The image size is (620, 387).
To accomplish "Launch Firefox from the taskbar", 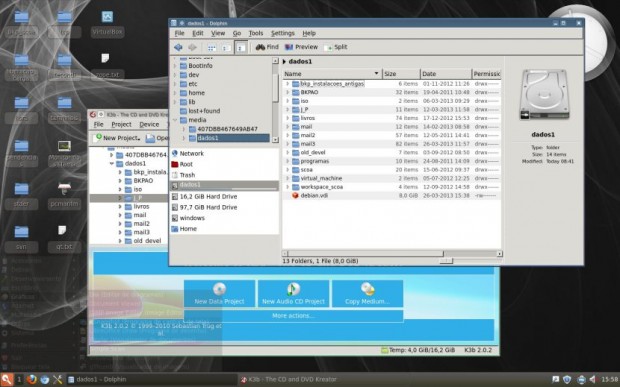I will (32, 379).
